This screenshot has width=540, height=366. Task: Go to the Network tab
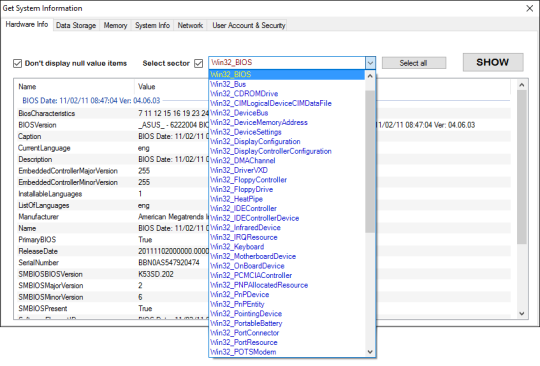(x=190, y=25)
